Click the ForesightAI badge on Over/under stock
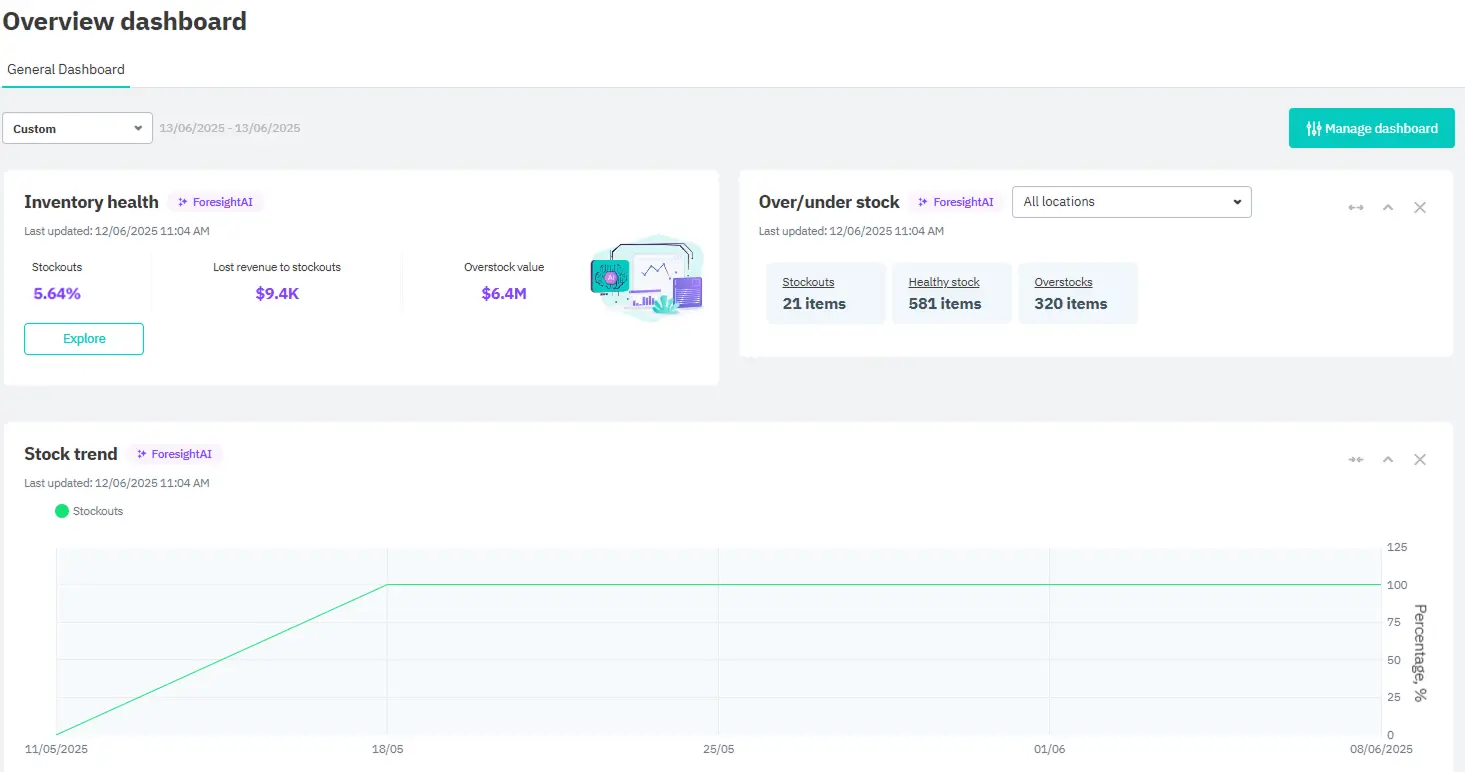Image resolution: width=1465 pixels, height=772 pixels. point(956,201)
